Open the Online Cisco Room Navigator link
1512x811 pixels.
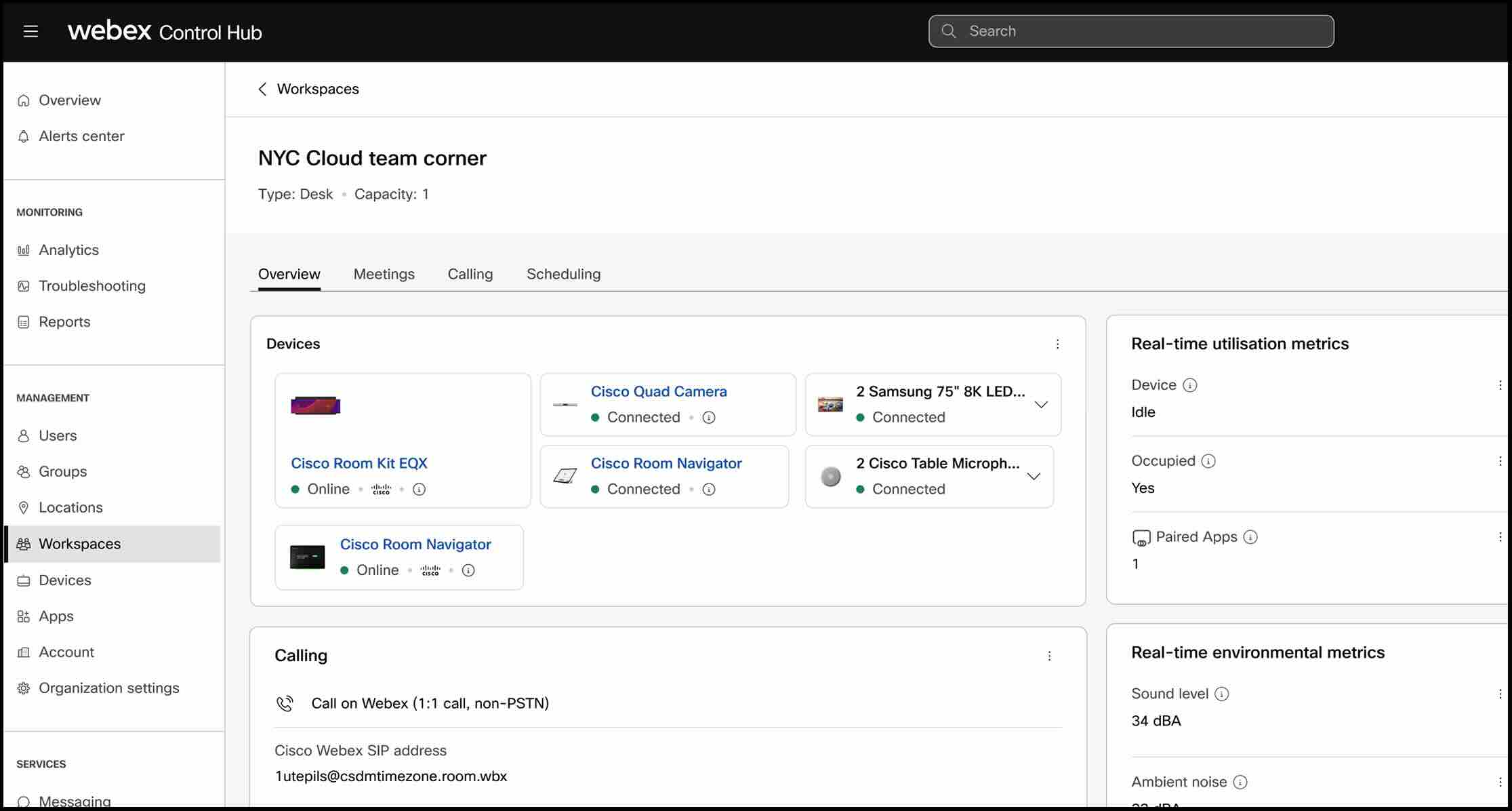pyautogui.click(x=415, y=545)
